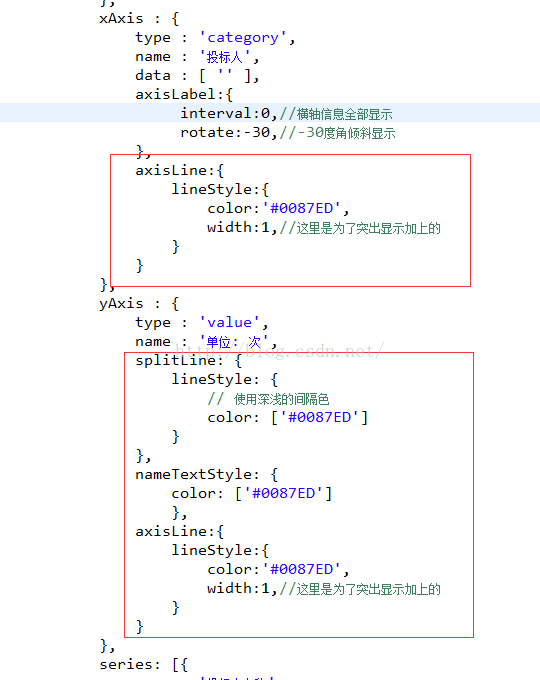Click the color array under splitLine lineStyle

[320, 418]
